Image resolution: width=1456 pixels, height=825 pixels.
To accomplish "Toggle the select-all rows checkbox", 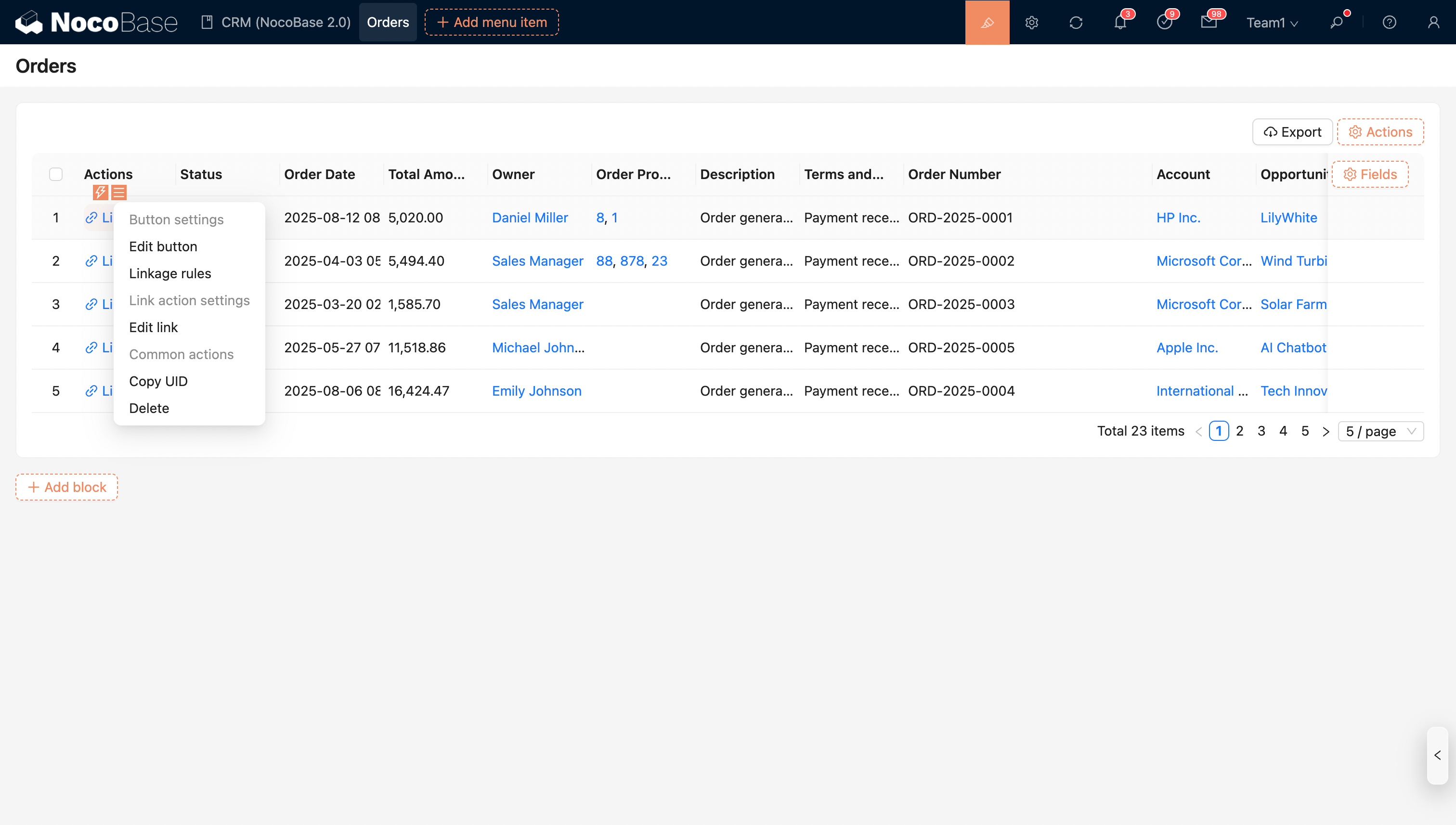I will (x=55, y=174).
